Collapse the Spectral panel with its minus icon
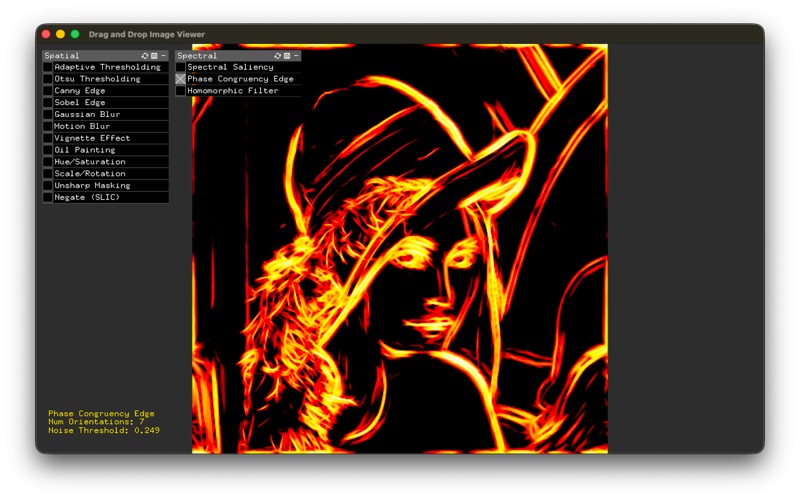800x500 pixels. pos(296,56)
